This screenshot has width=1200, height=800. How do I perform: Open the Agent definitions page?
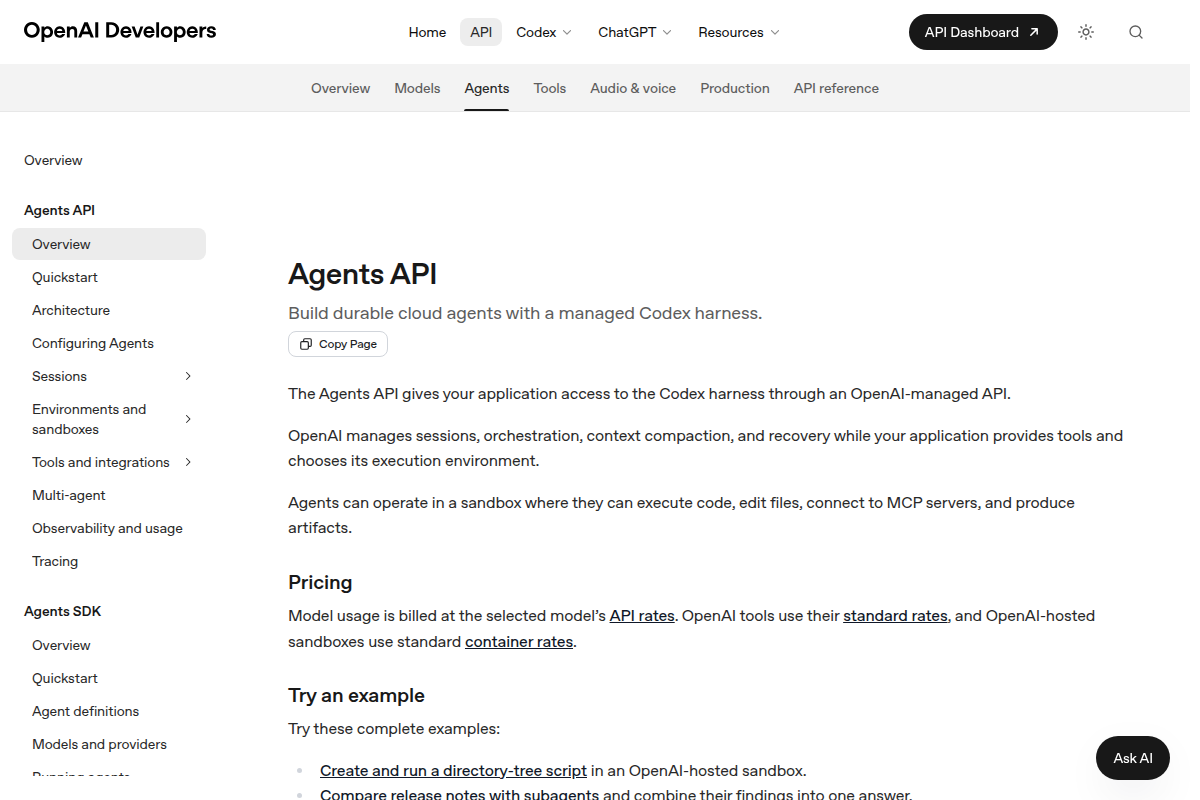[85, 711]
